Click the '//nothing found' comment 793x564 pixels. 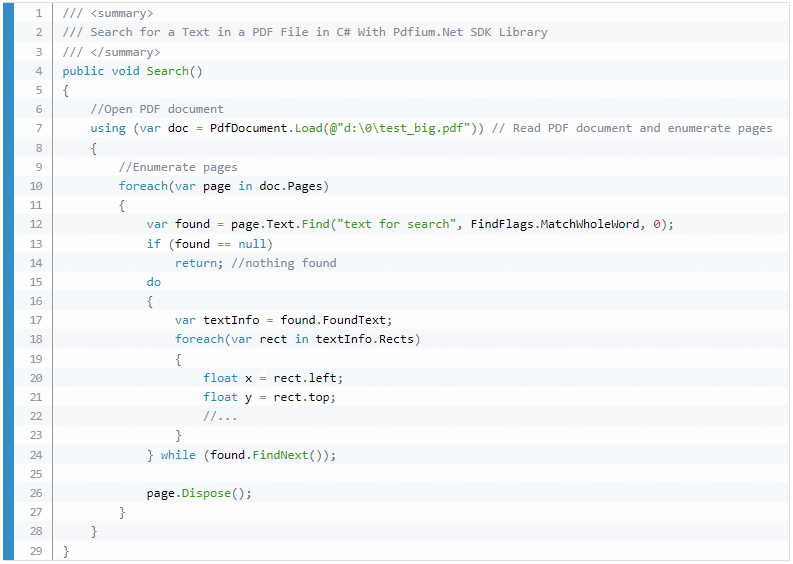(x=284, y=263)
